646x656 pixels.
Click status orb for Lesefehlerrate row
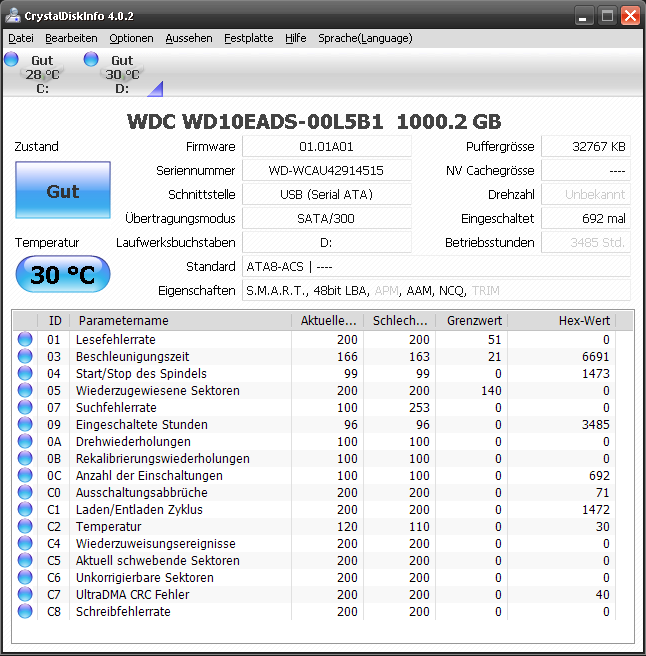(x=25, y=339)
